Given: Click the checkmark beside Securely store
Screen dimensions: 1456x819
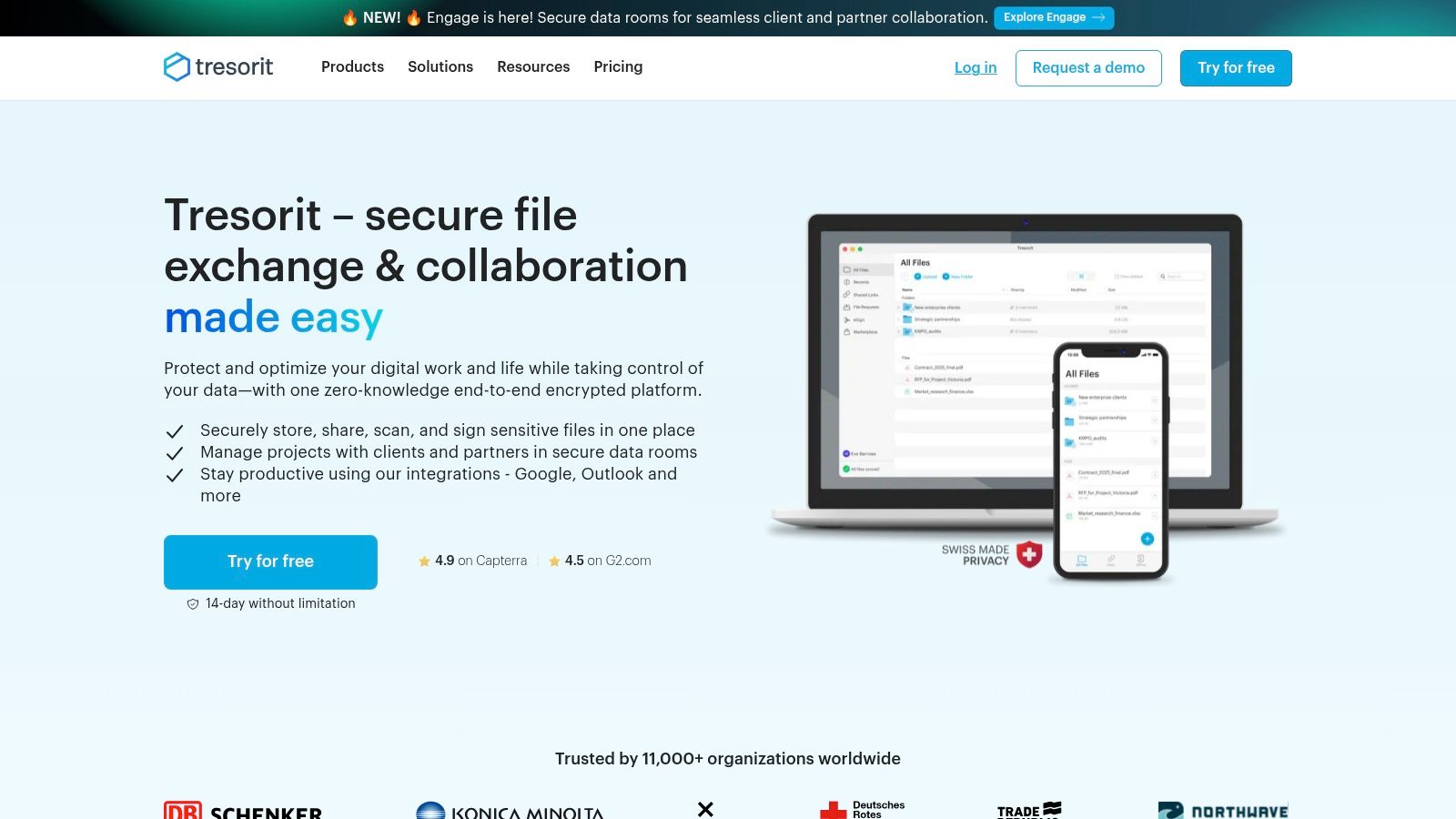Looking at the screenshot, I should tap(175, 431).
